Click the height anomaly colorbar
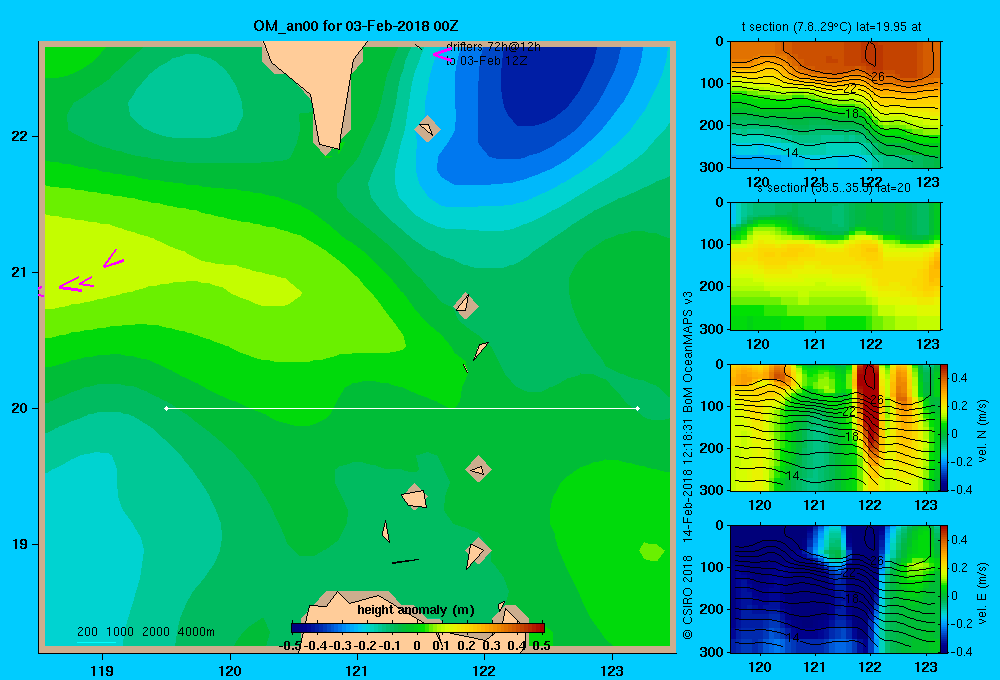The image size is (1000, 680). (418, 628)
